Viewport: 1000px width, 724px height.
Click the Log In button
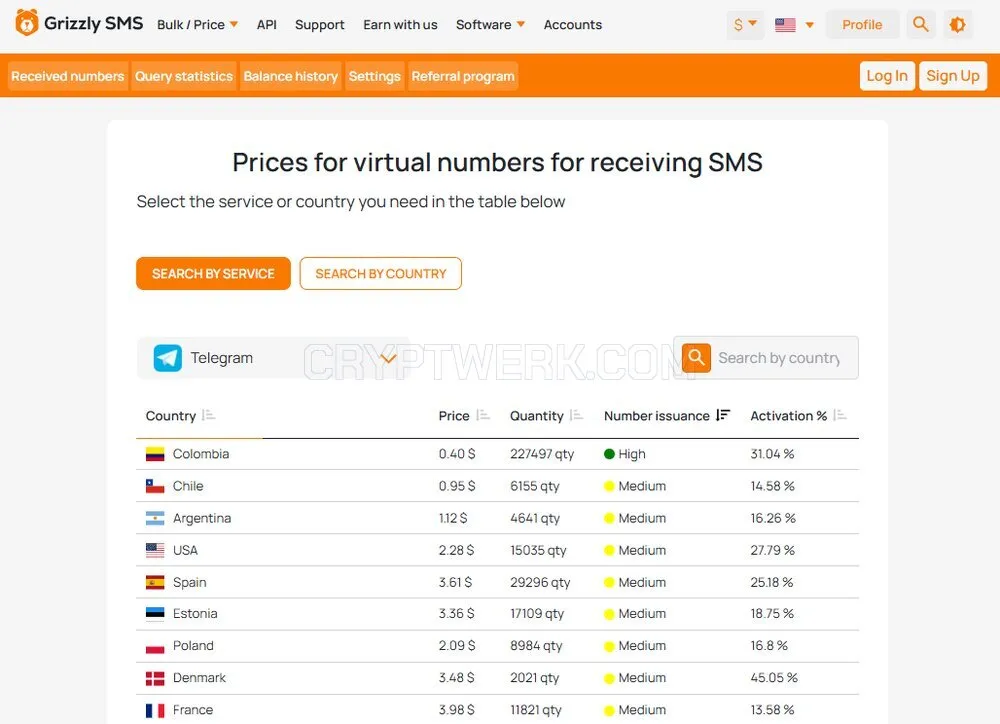(886, 76)
